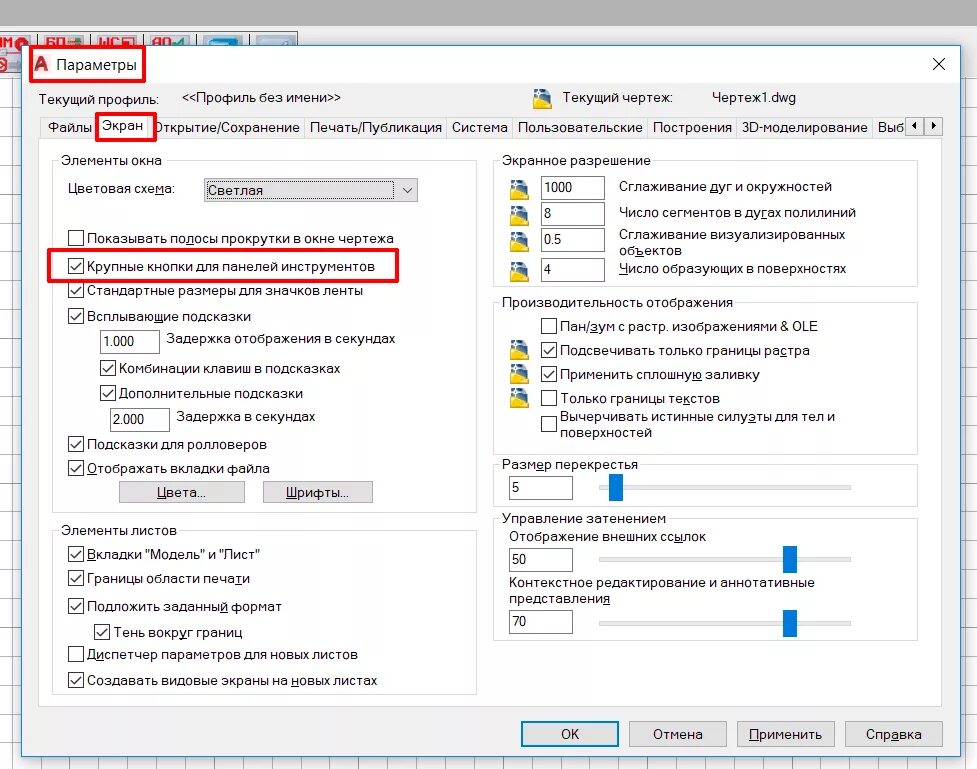The image size is (977, 769).
Task: Open help via Справка button
Action: (894, 734)
